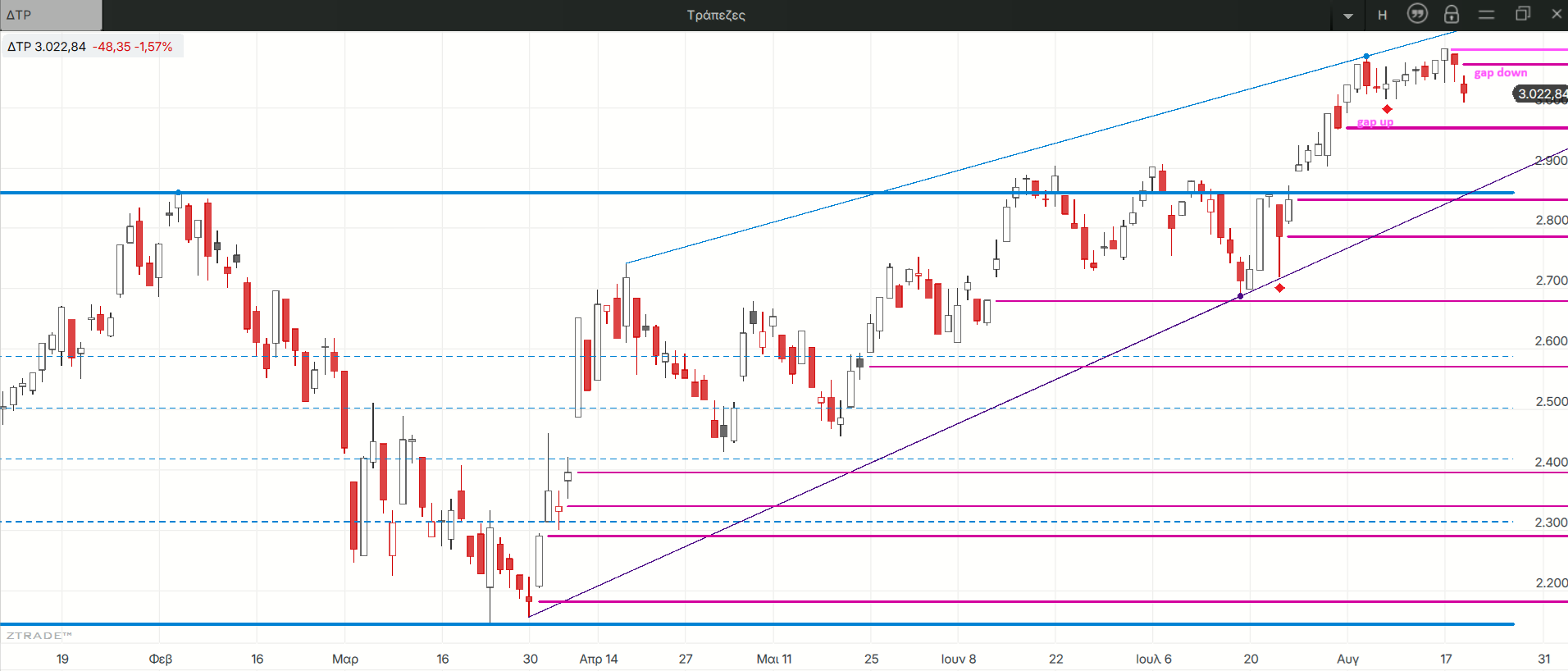This screenshot has height=671, width=1568.
Task: Click the -48,35 -1,57% change value
Action: 133,47
